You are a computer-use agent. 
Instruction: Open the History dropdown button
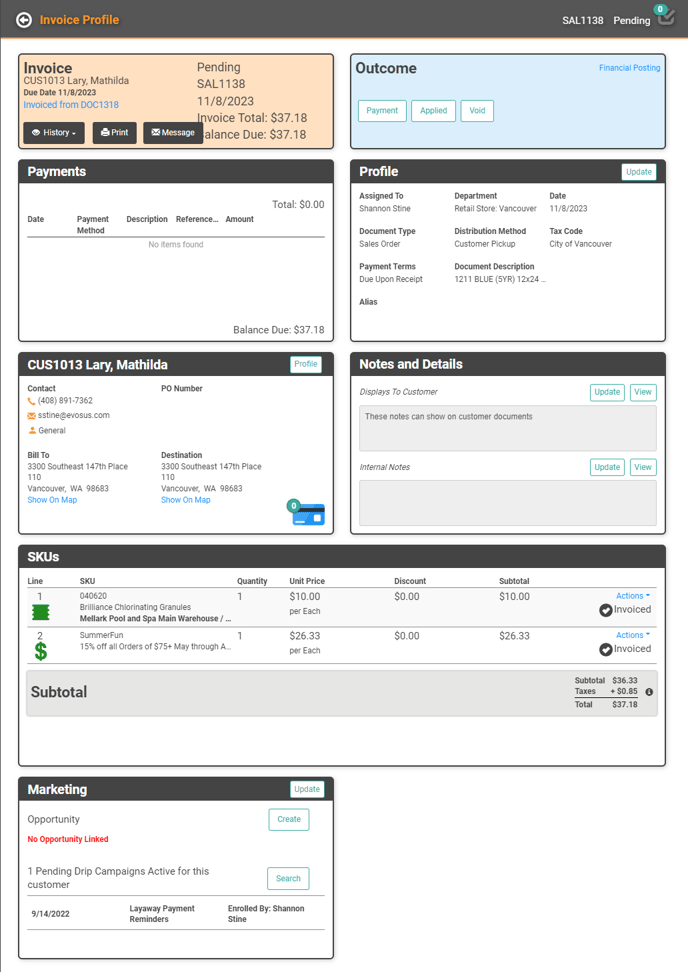pyautogui.click(x=54, y=133)
